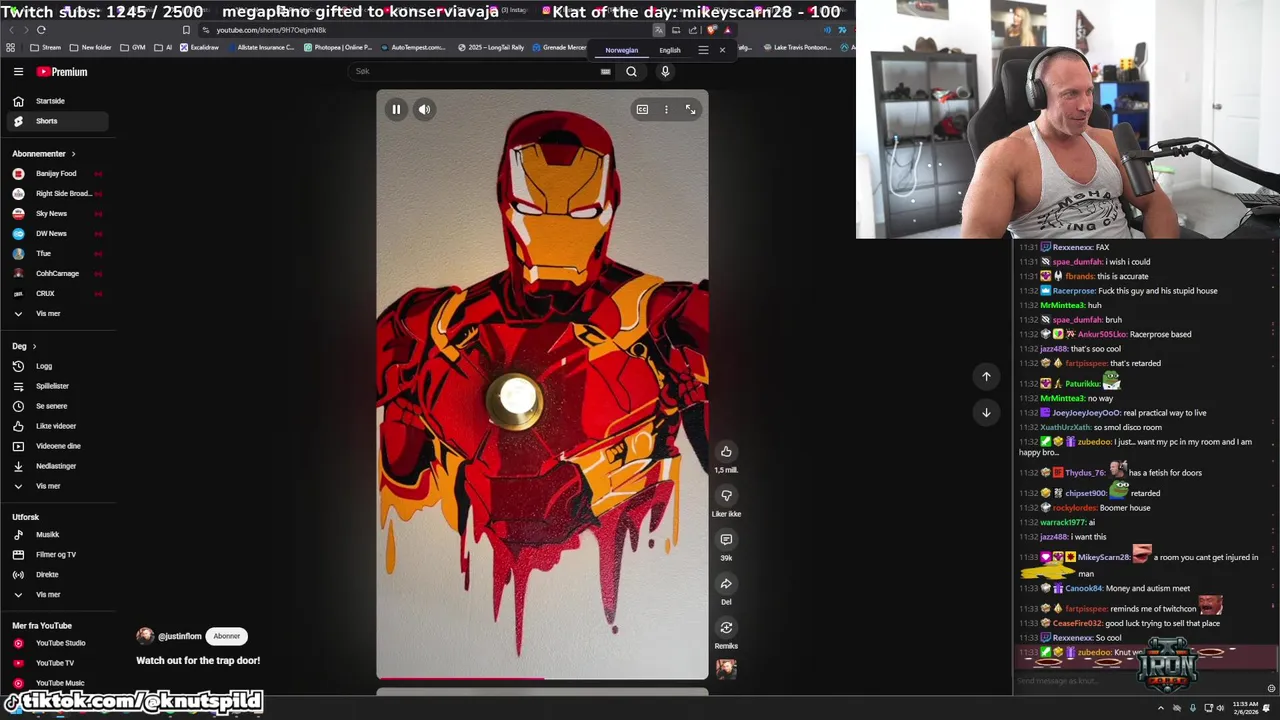Dislike the Short (Liker ikke)
This screenshot has width=1280, height=720.
tap(726, 496)
